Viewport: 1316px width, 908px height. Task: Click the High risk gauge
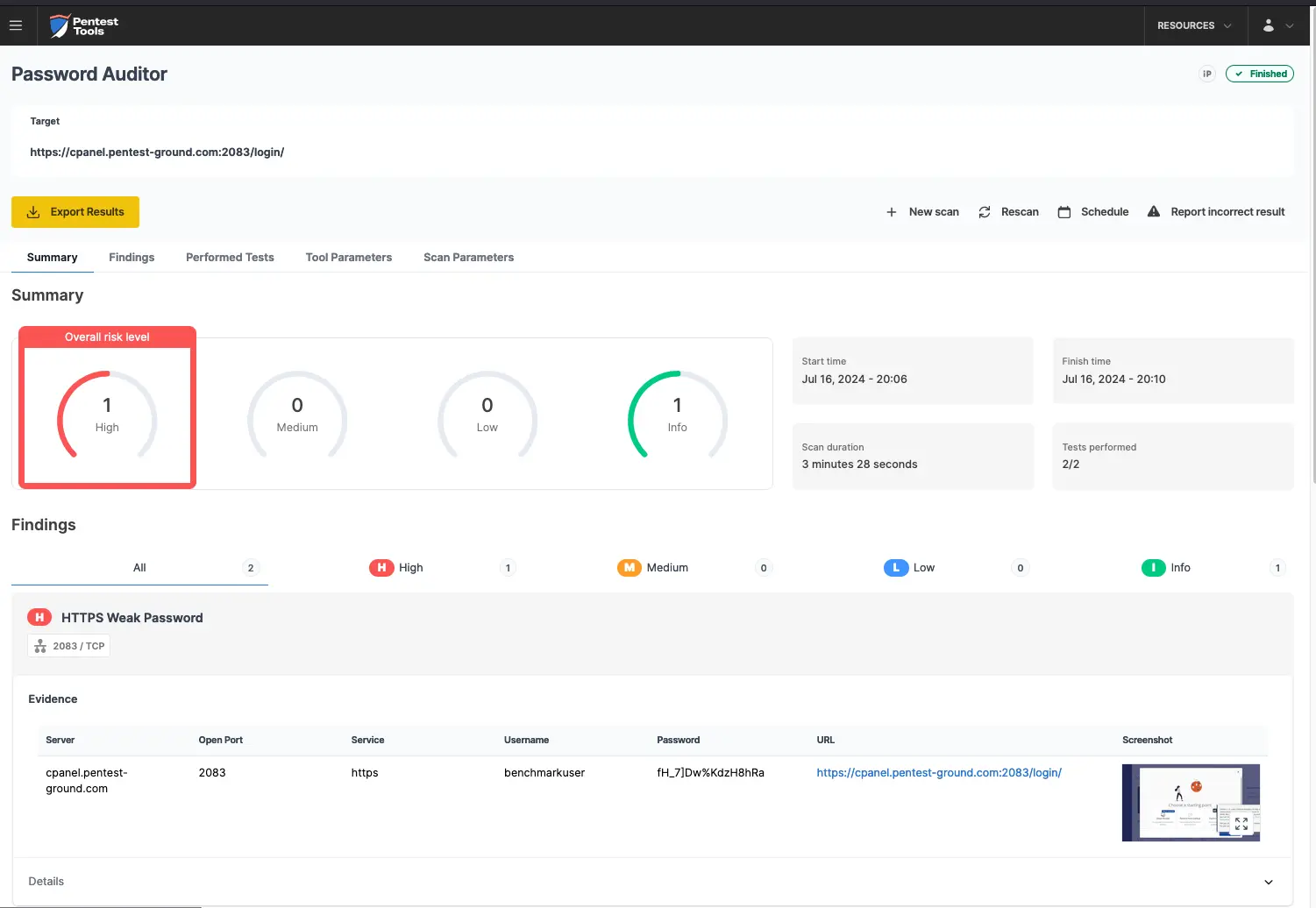(107, 415)
